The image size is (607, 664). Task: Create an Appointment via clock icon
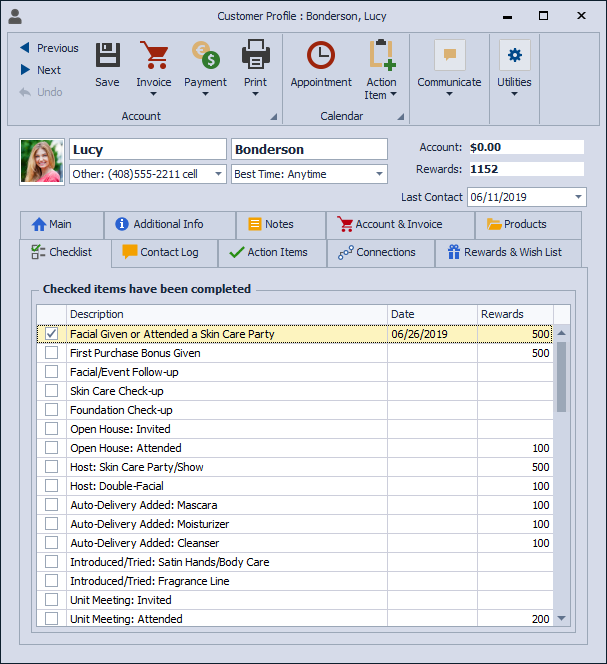coord(321,55)
